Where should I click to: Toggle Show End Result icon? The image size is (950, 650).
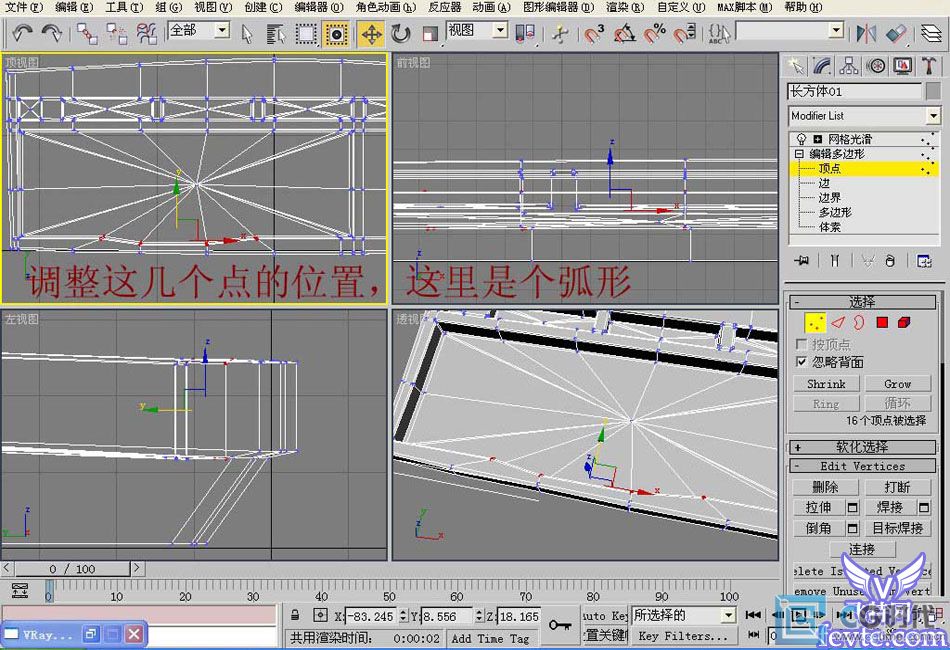(835, 260)
